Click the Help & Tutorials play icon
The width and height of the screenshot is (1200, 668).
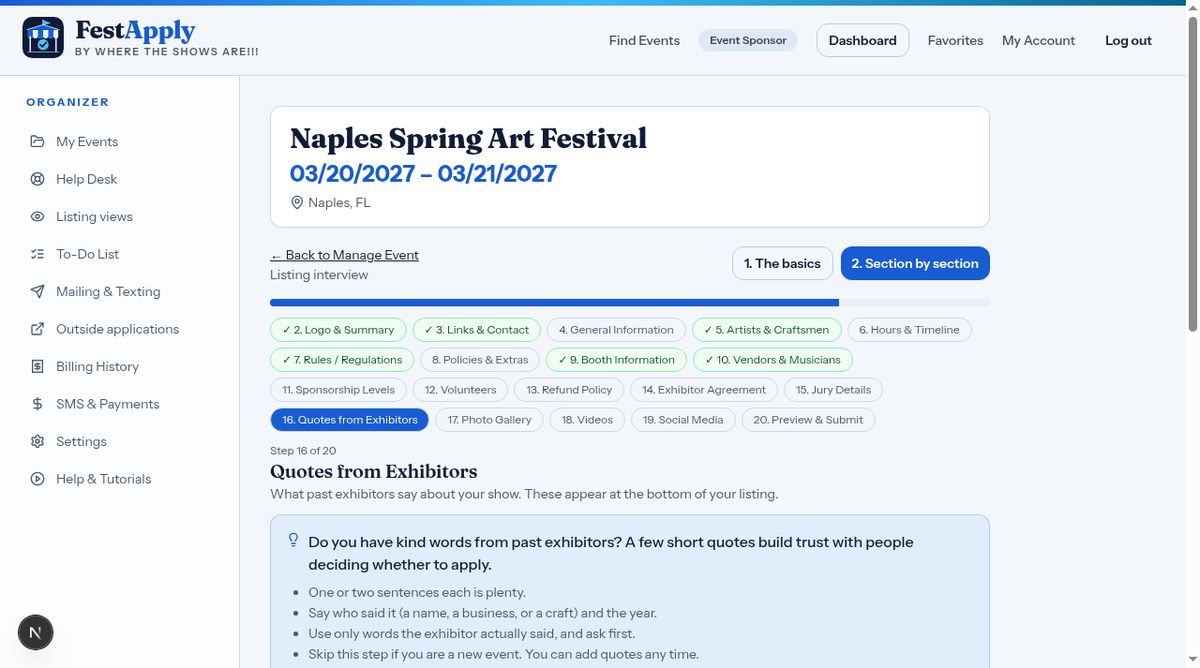pyautogui.click(x=37, y=479)
